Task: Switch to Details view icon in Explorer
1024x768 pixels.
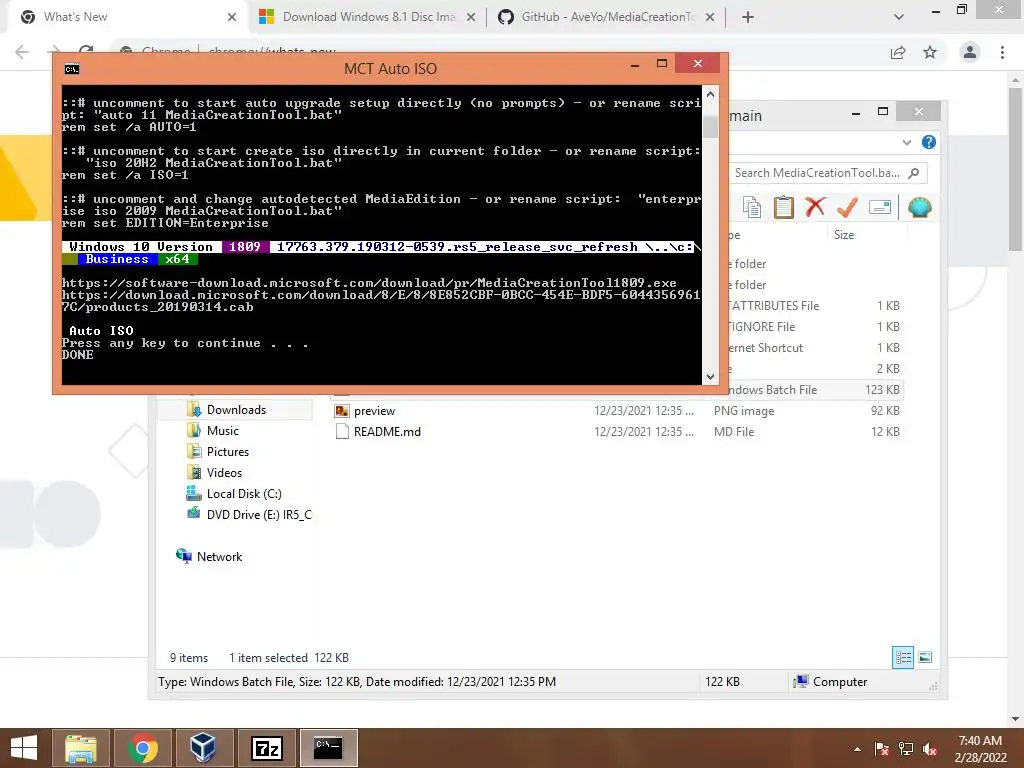Action: (x=903, y=657)
